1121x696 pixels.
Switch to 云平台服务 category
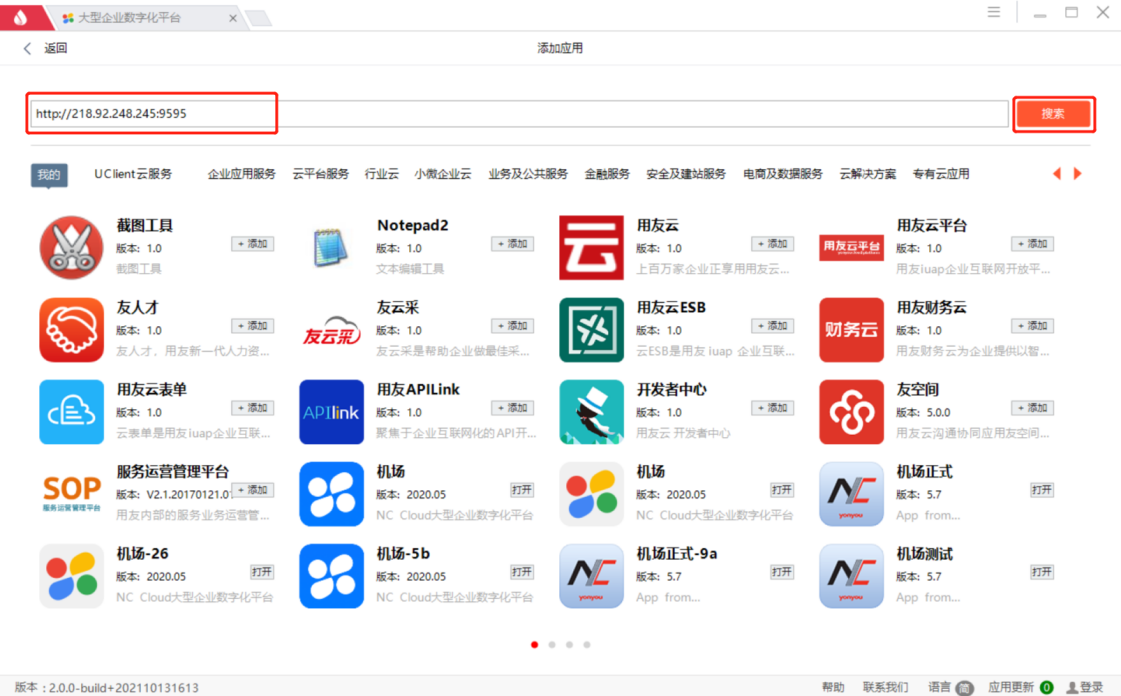pyautogui.click(x=320, y=174)
